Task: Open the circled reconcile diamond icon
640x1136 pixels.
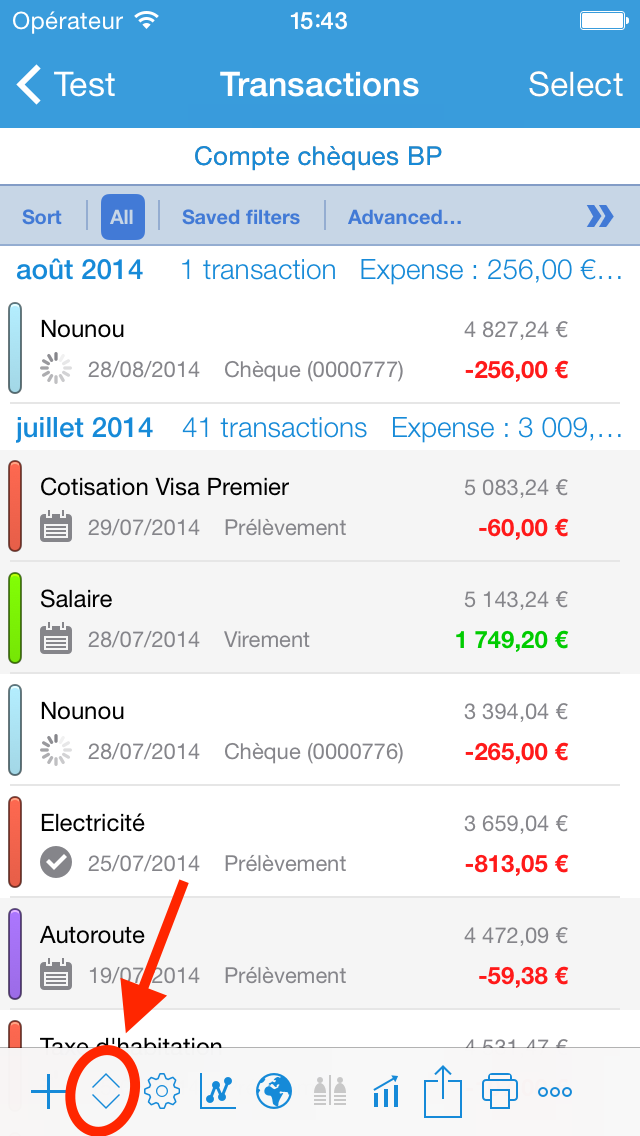Action: 105,1090
